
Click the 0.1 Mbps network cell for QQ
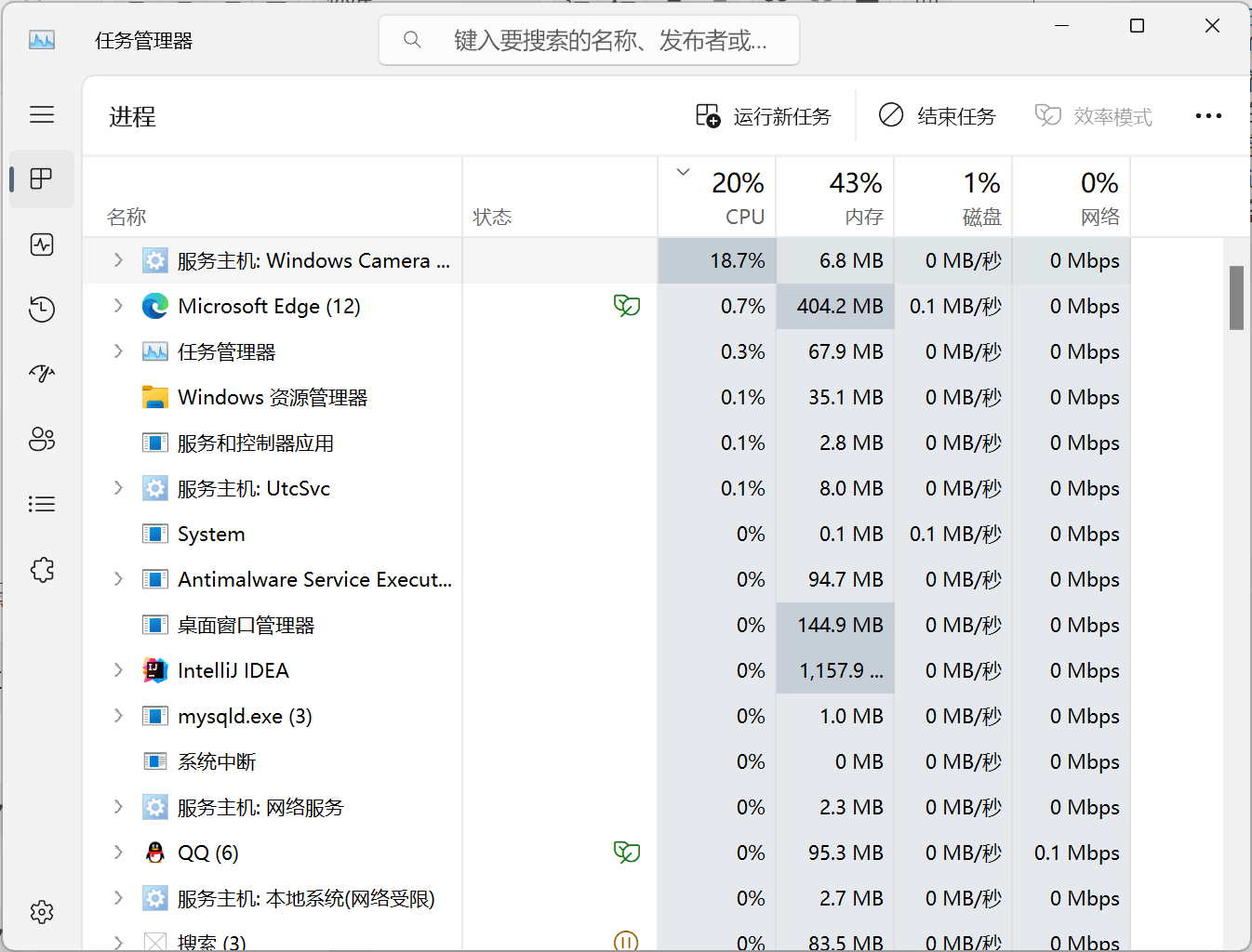pos(1072,853)
